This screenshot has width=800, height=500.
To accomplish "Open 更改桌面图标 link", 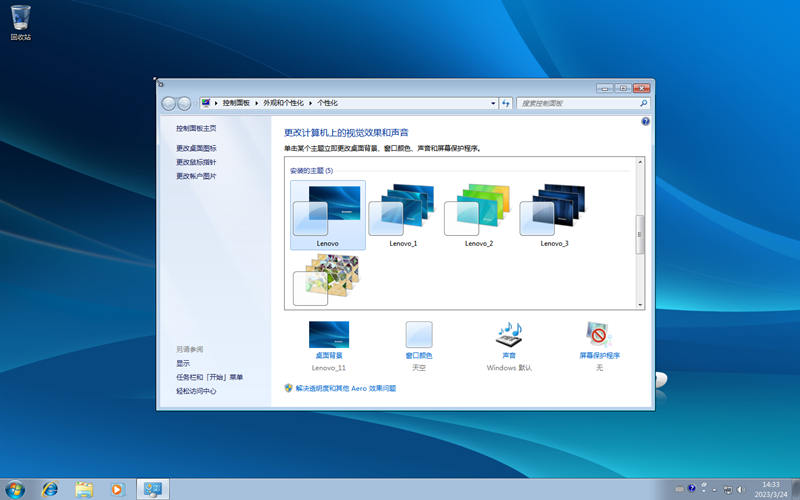I will click(x=196, y=148).
